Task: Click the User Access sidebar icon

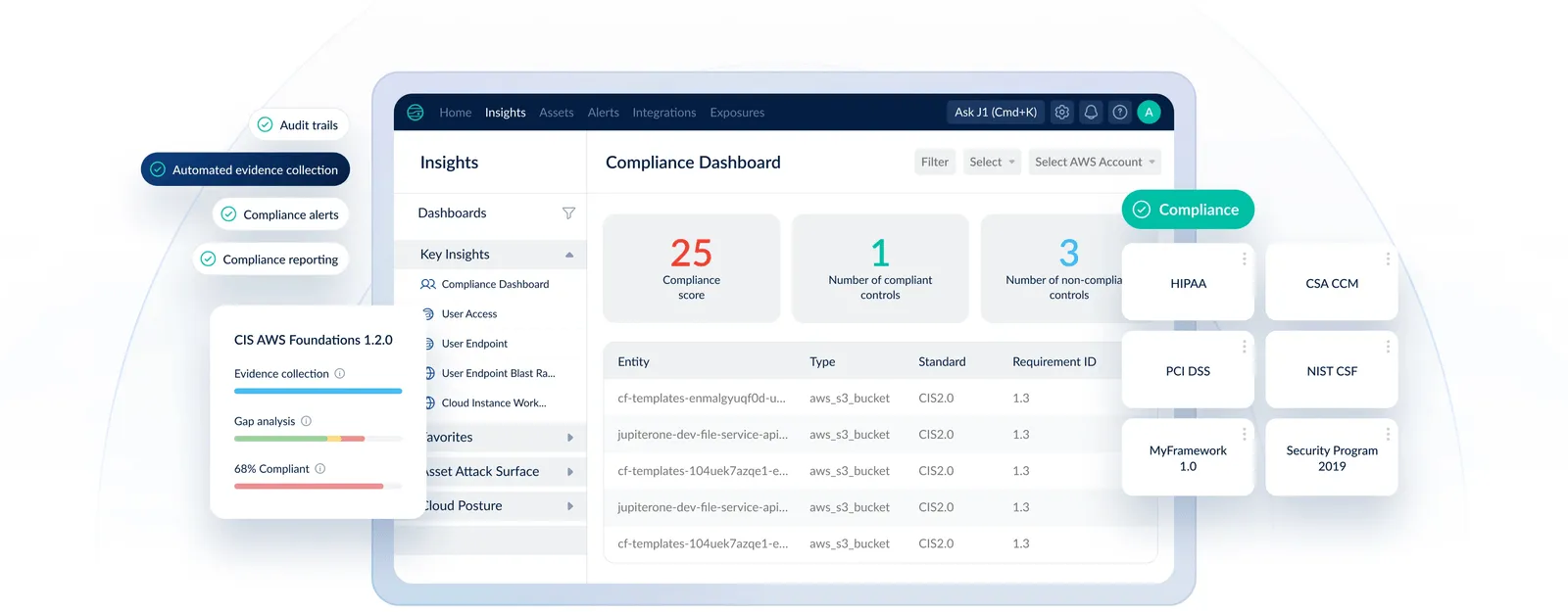Action: click(x=428, y=314)
